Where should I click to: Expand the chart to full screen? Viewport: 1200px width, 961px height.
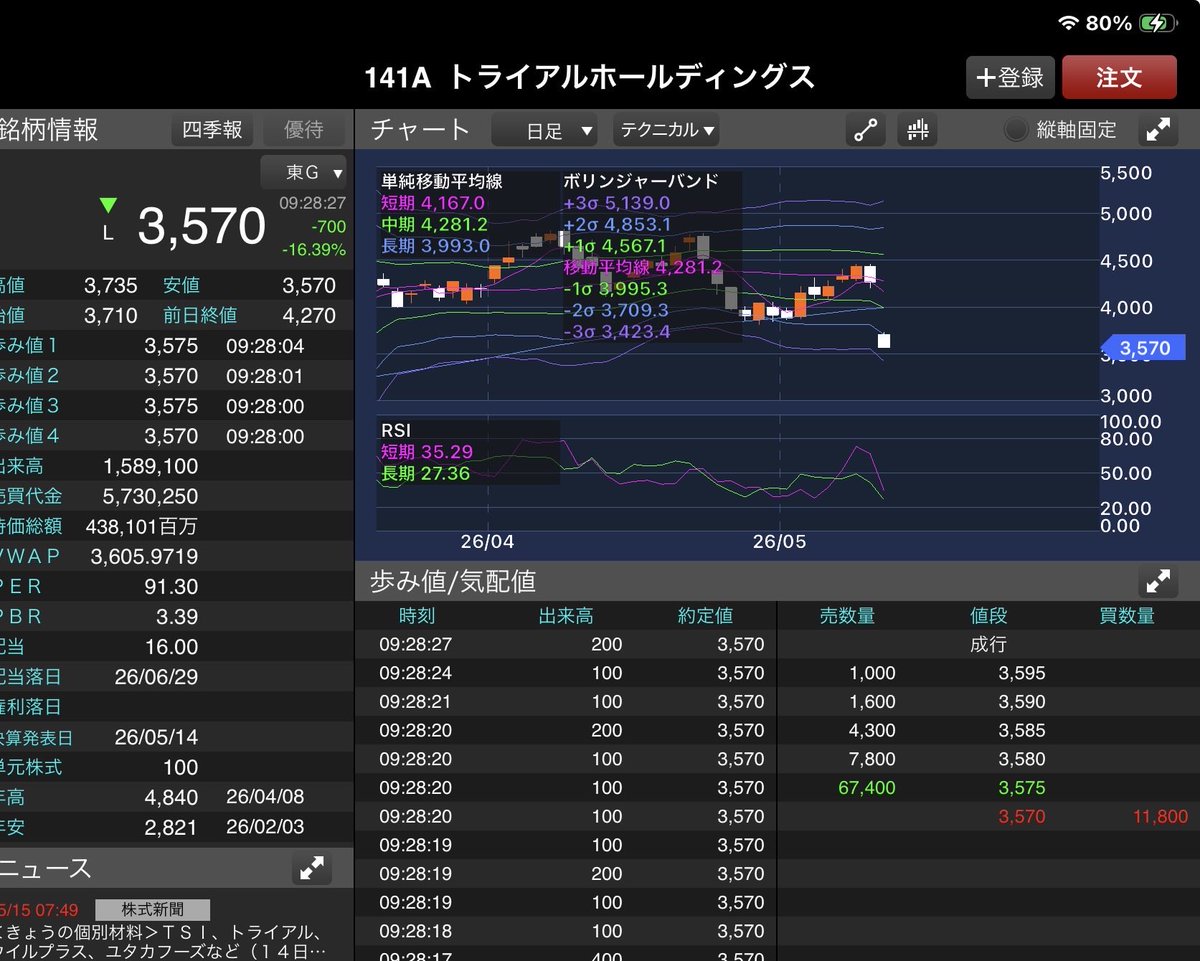1158,129
